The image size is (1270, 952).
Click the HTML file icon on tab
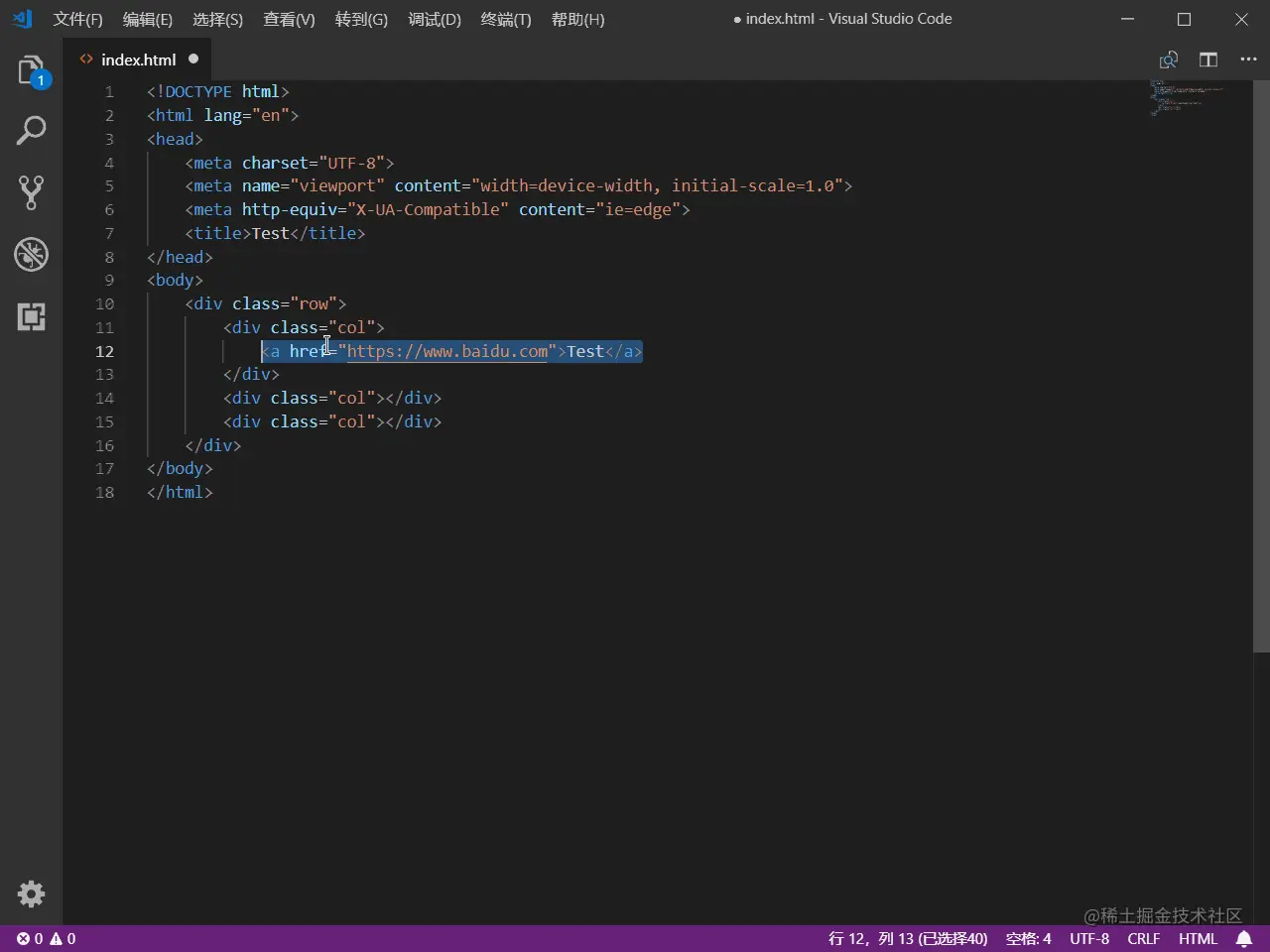coord(86,59)
